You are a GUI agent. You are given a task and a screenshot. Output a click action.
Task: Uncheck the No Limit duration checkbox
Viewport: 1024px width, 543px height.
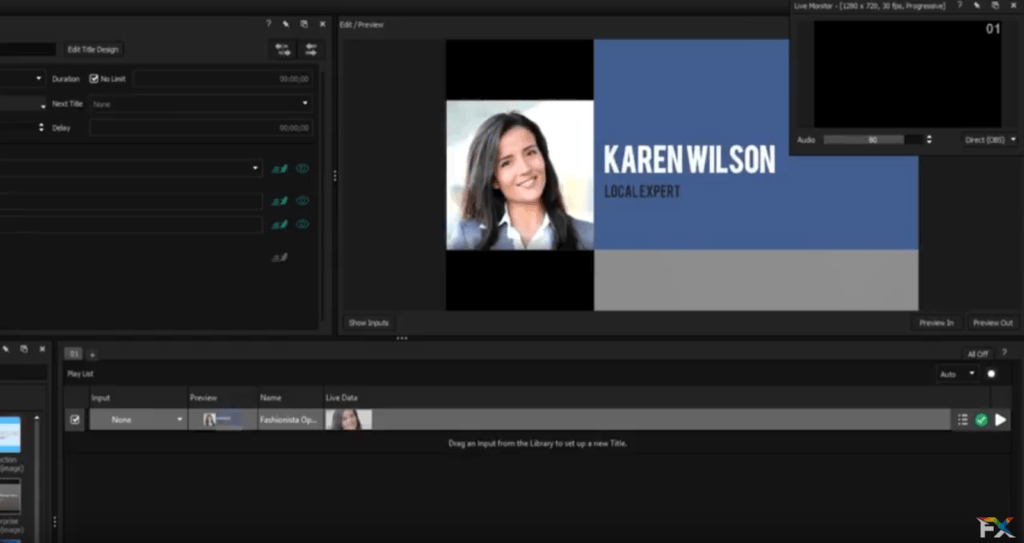click(x=94, y=78)
